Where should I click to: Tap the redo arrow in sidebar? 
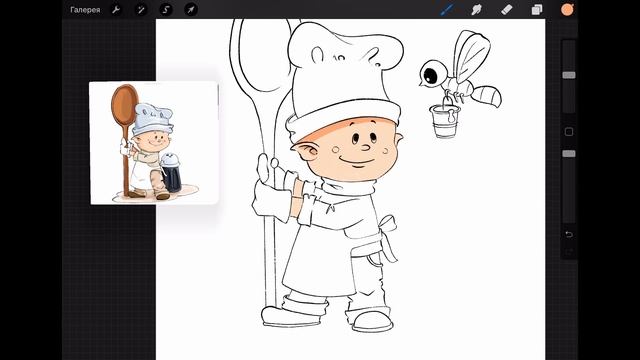click(x=569, y=252)
